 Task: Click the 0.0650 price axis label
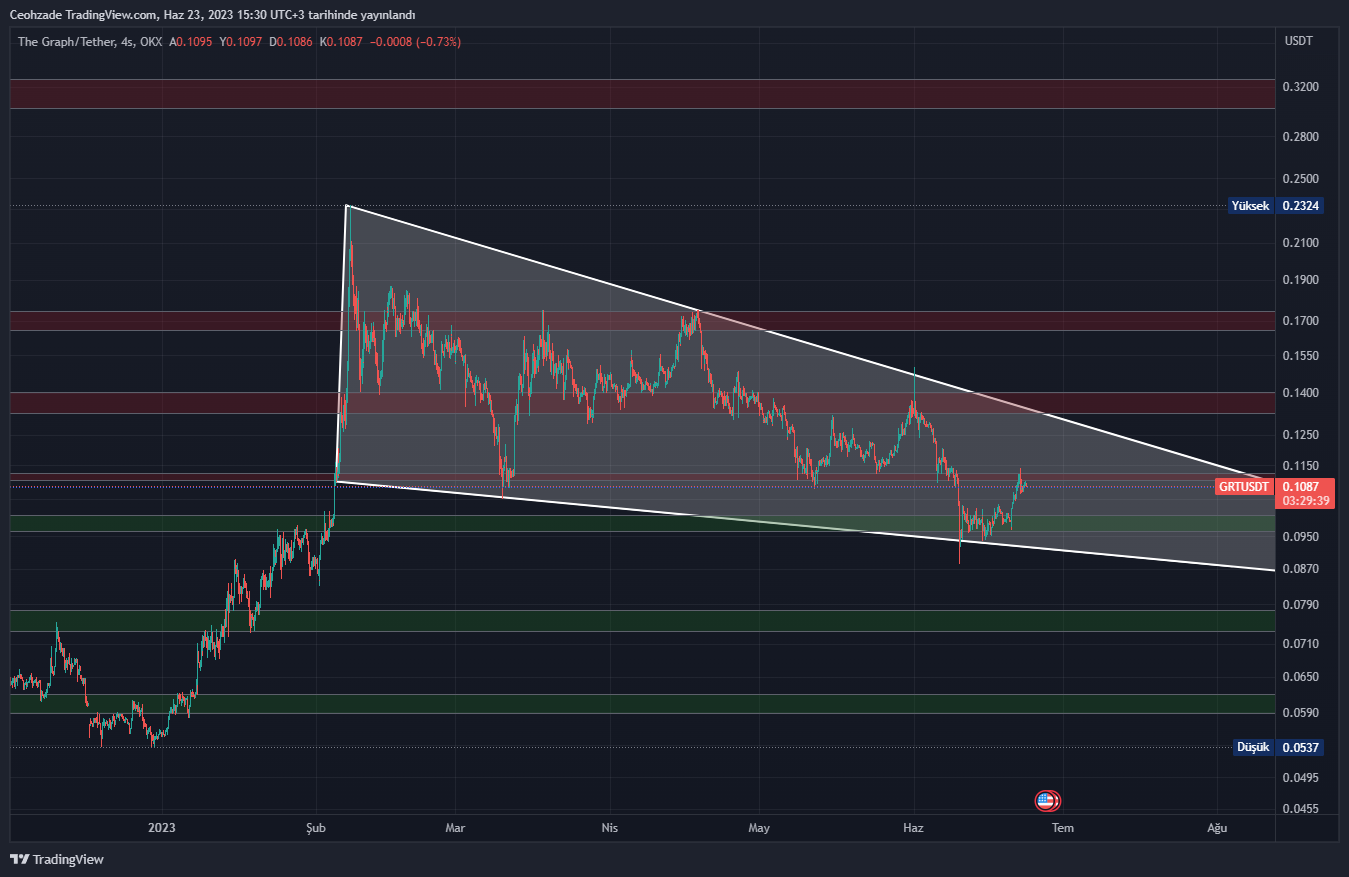pos(1300,677)
